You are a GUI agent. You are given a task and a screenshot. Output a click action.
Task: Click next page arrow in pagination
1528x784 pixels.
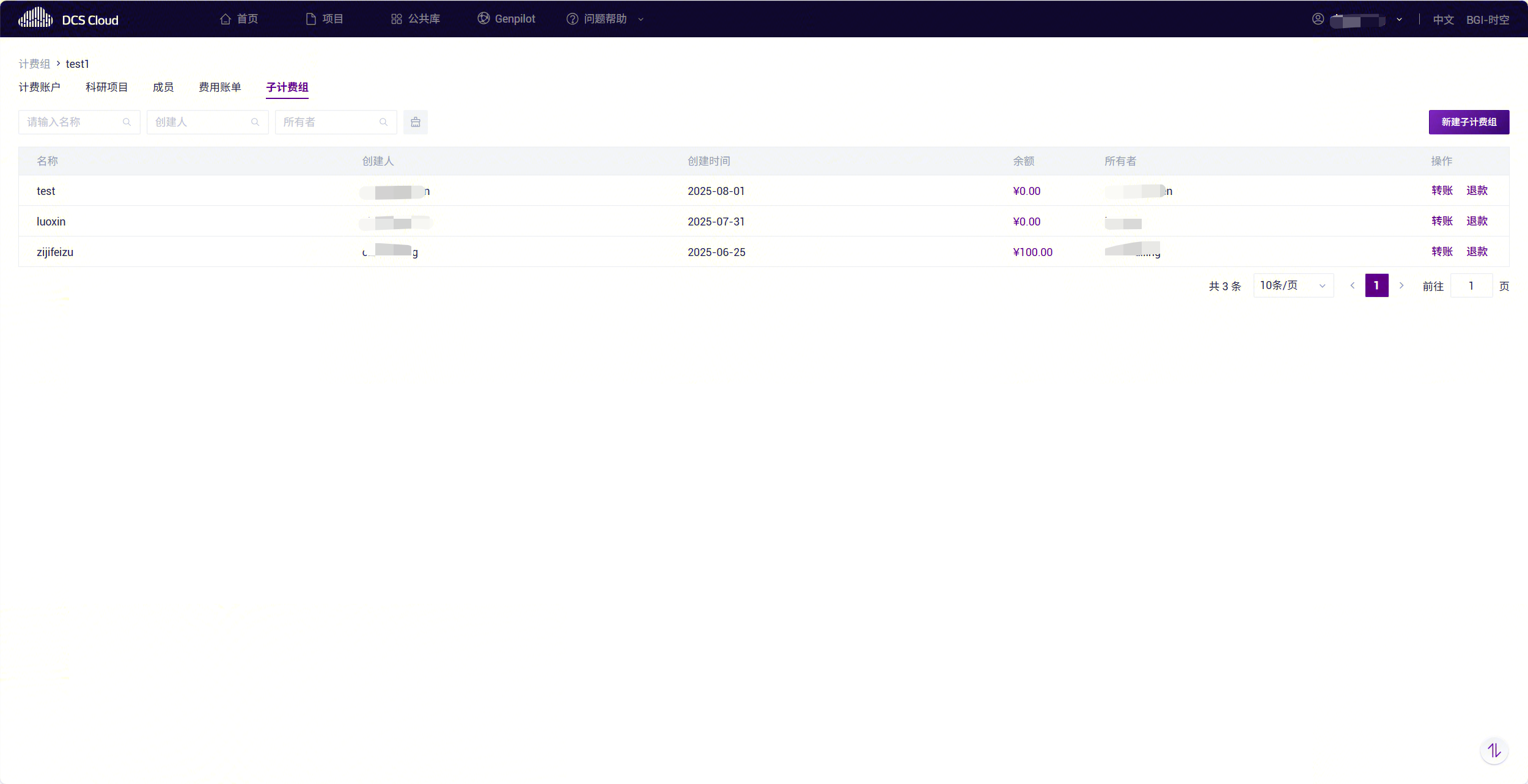coord(1401,285)
